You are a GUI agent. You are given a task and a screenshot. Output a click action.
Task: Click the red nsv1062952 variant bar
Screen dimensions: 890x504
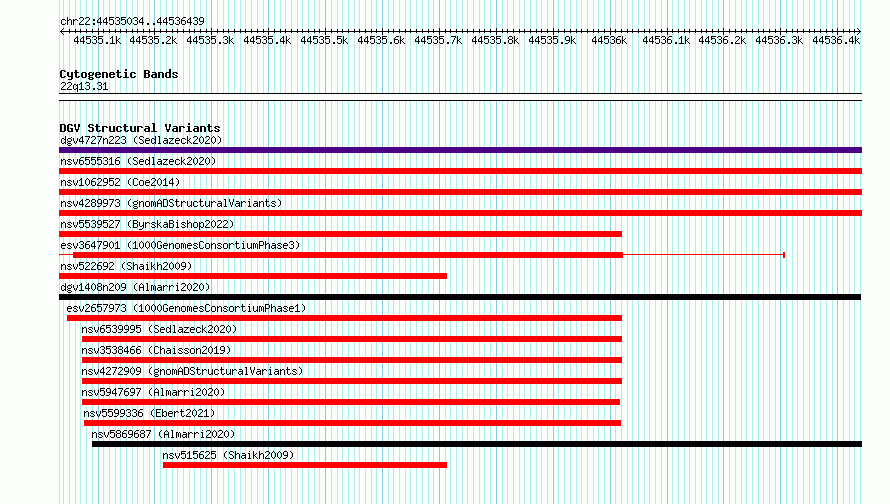point(460,192)
